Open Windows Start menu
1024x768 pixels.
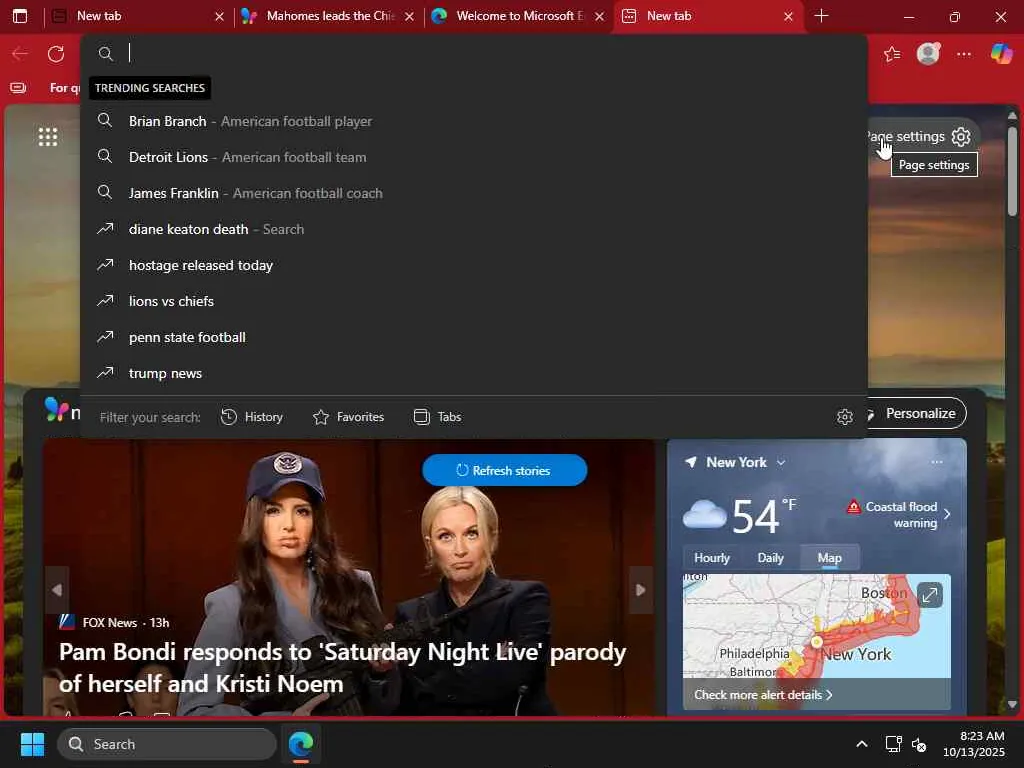(32, 744)
